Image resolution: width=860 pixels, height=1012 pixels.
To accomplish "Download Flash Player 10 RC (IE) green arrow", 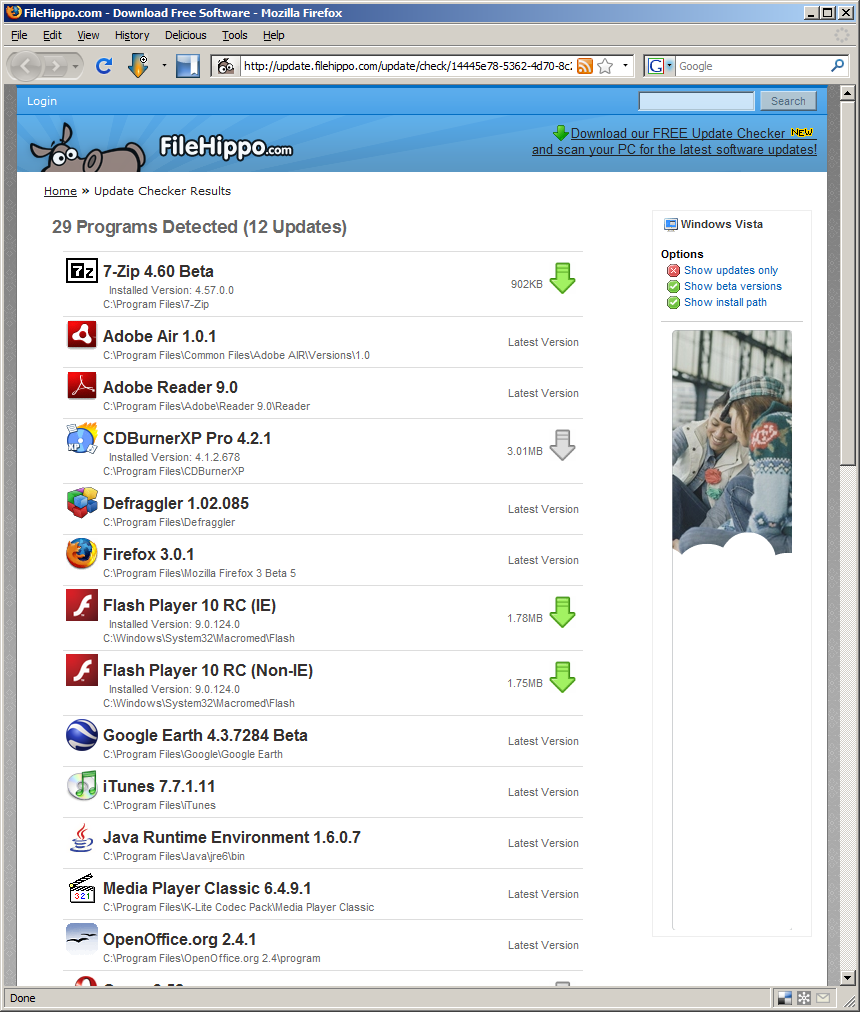I will [562, 612].
